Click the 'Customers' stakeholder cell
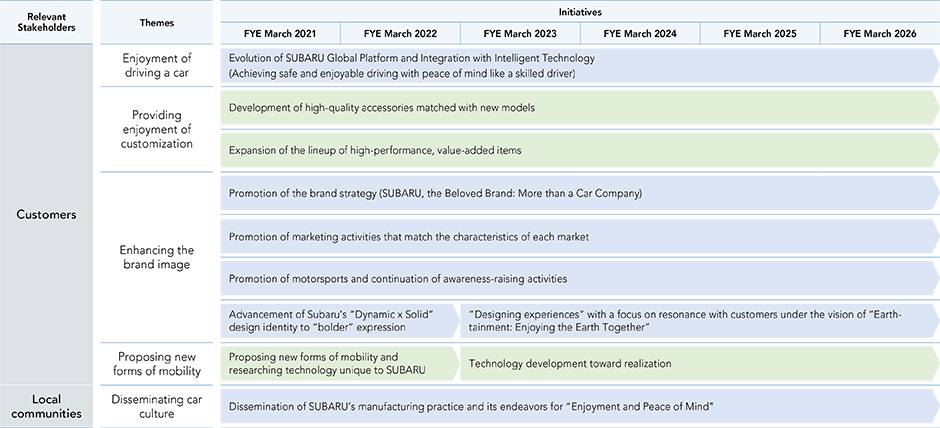The height and width of the screenshot is (428, 940). [x=46, y=215]
